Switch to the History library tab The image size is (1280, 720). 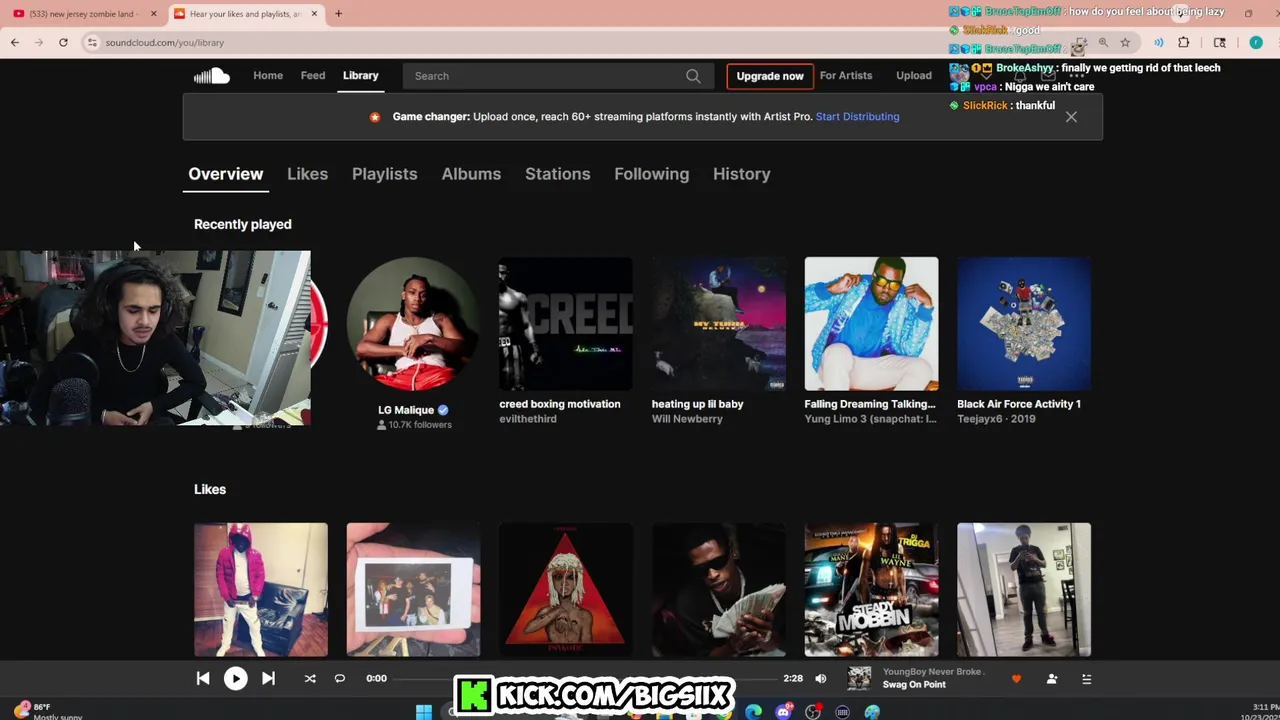pyautogui.click(x=741, y=174)
